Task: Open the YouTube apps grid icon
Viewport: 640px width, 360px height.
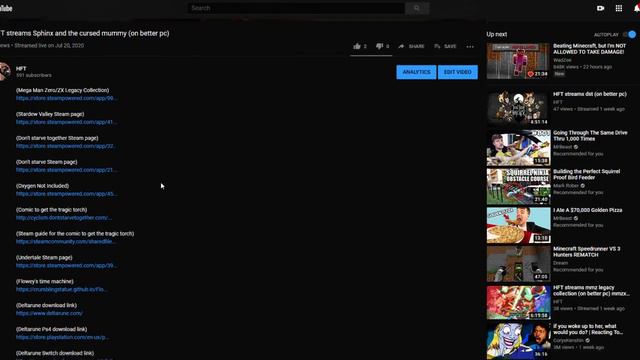Action: click(619, 8)
